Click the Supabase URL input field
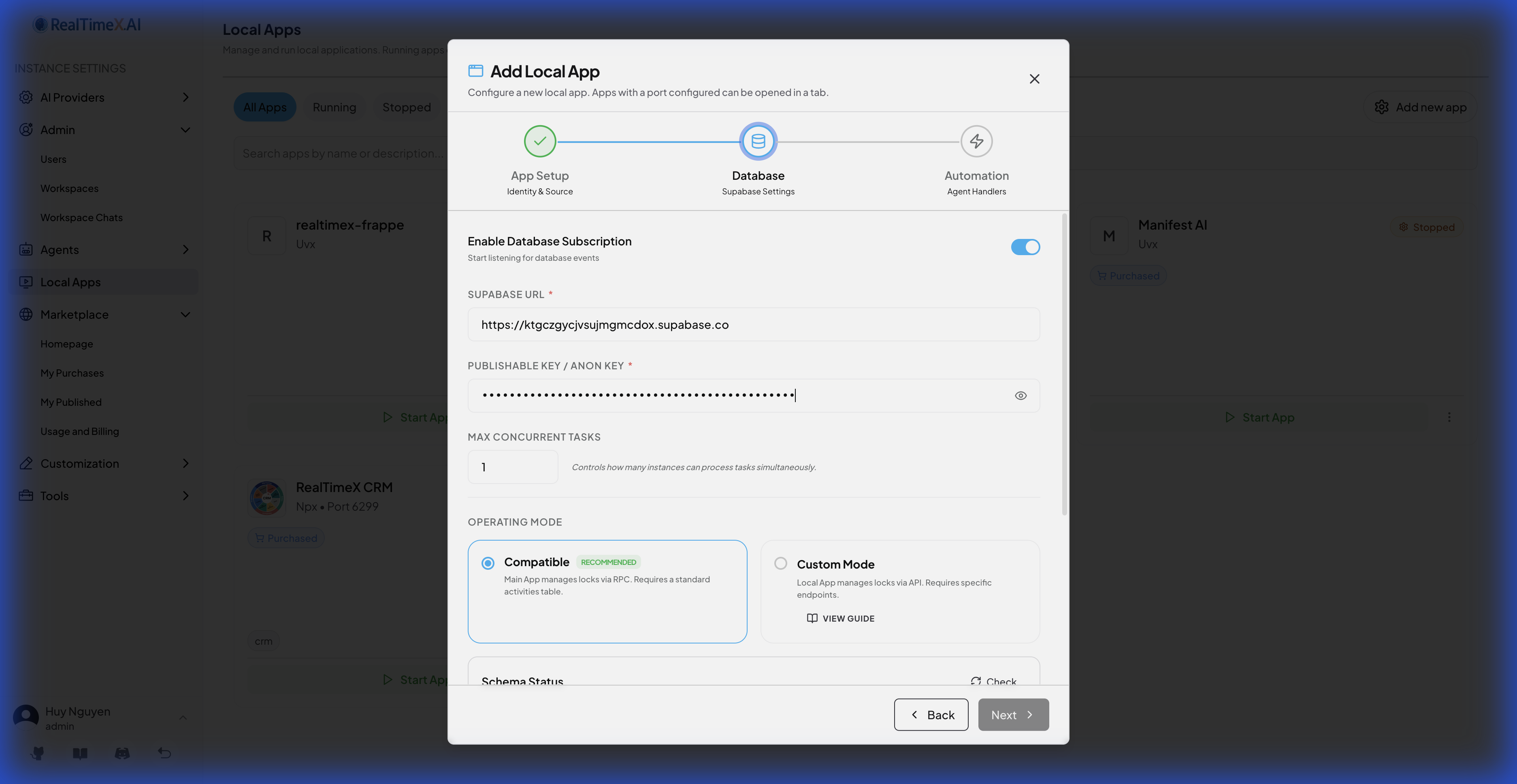 (754, 324)
